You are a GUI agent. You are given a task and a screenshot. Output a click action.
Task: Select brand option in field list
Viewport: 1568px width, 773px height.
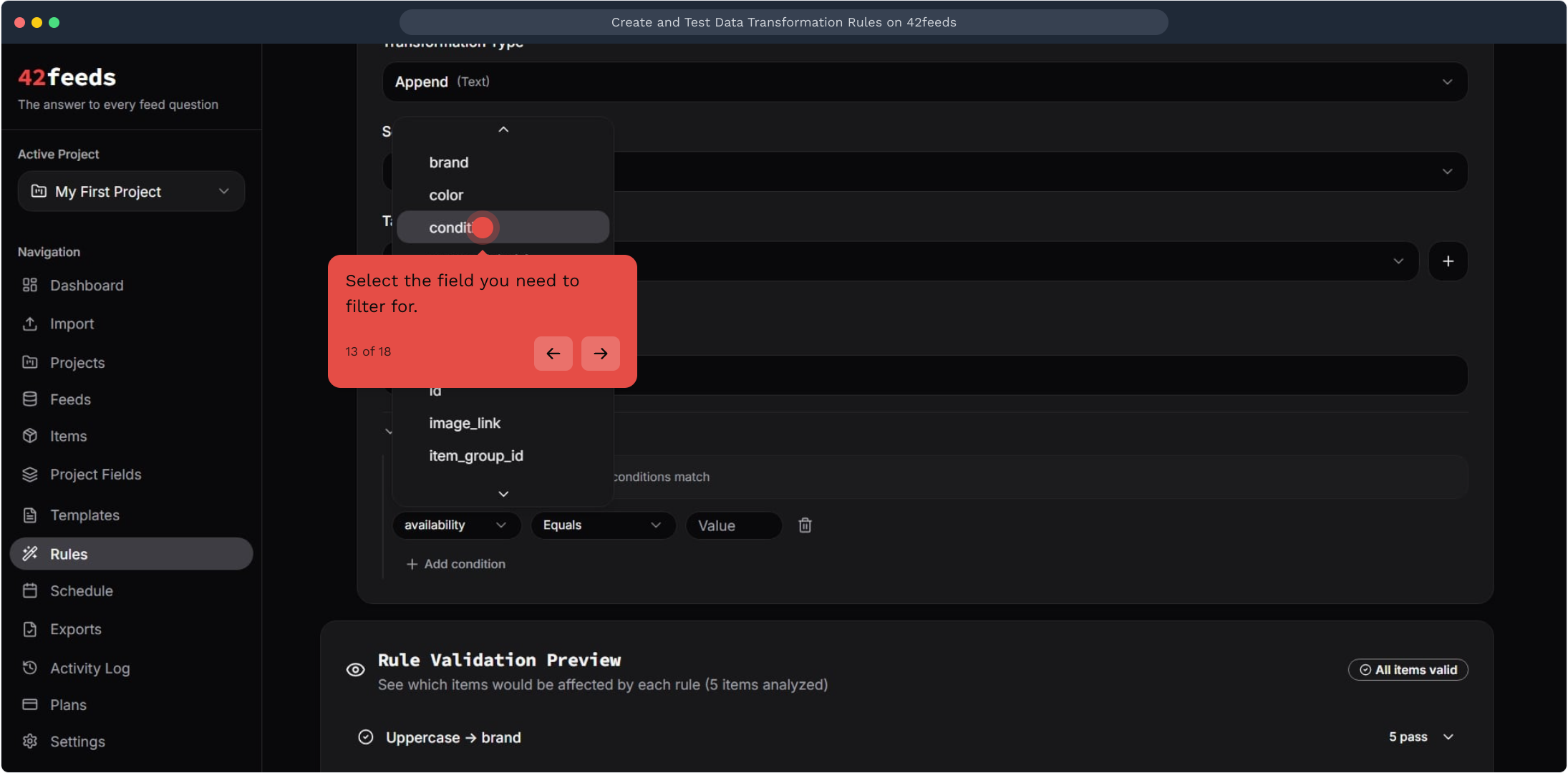(449, 162)
